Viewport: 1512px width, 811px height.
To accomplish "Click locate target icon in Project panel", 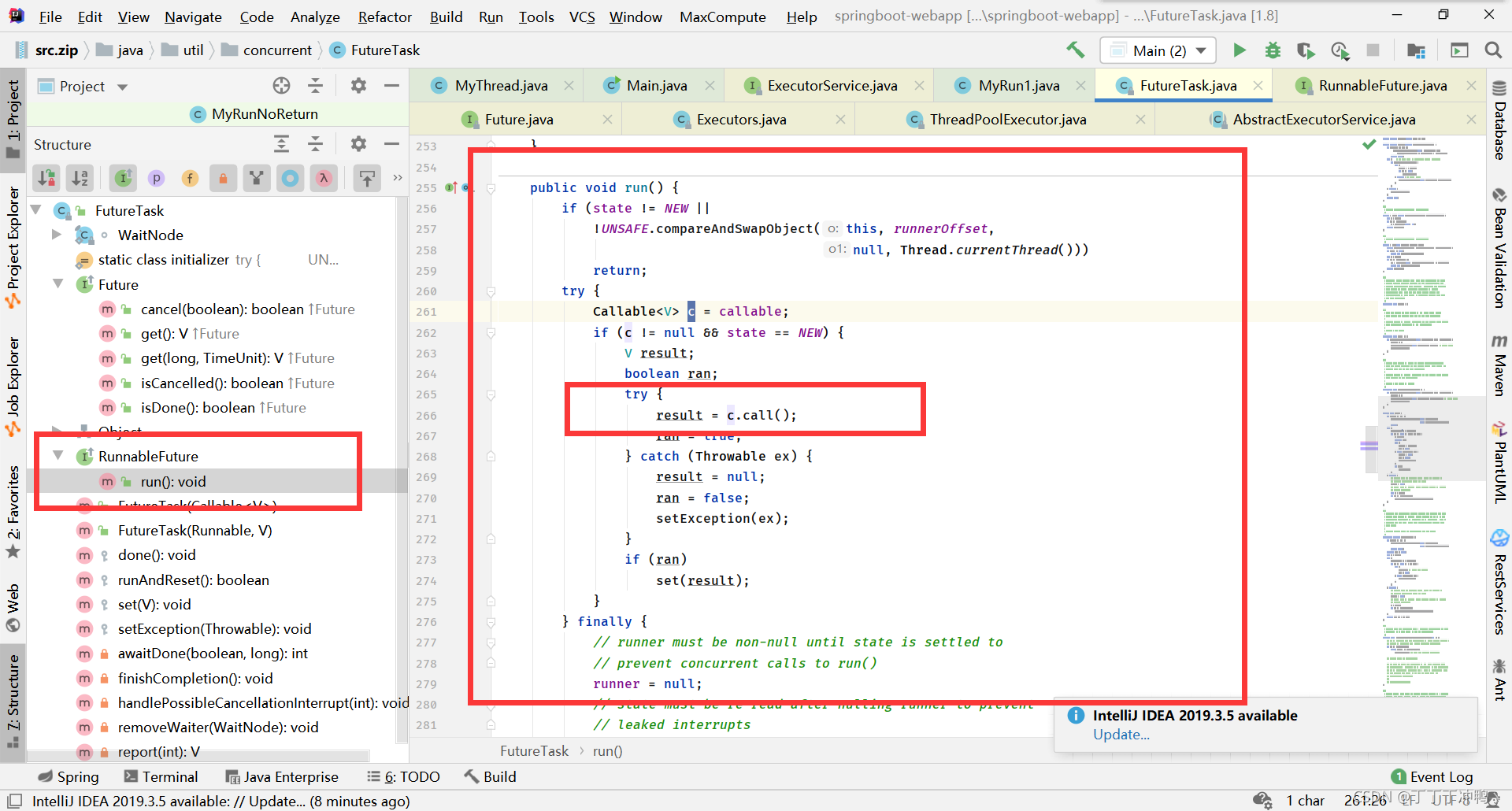I will click(281, 86).
